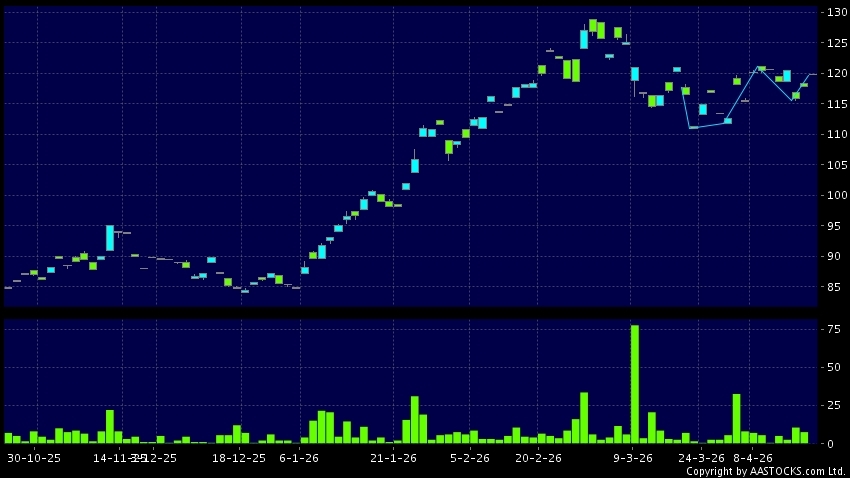
Task: Select the 18-12-25 date label
Action: pos(239,458)
